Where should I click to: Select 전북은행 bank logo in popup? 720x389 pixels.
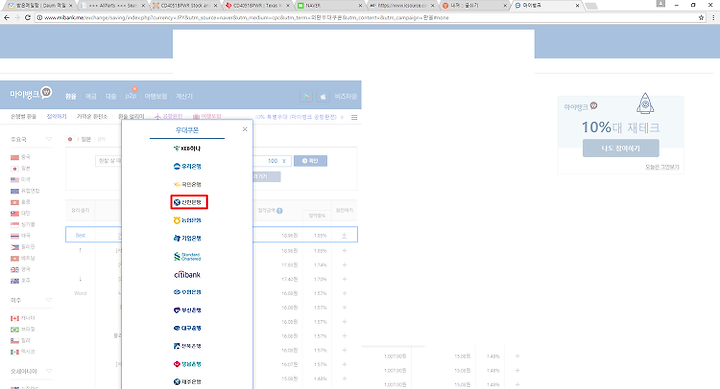(x=187, y=346)
